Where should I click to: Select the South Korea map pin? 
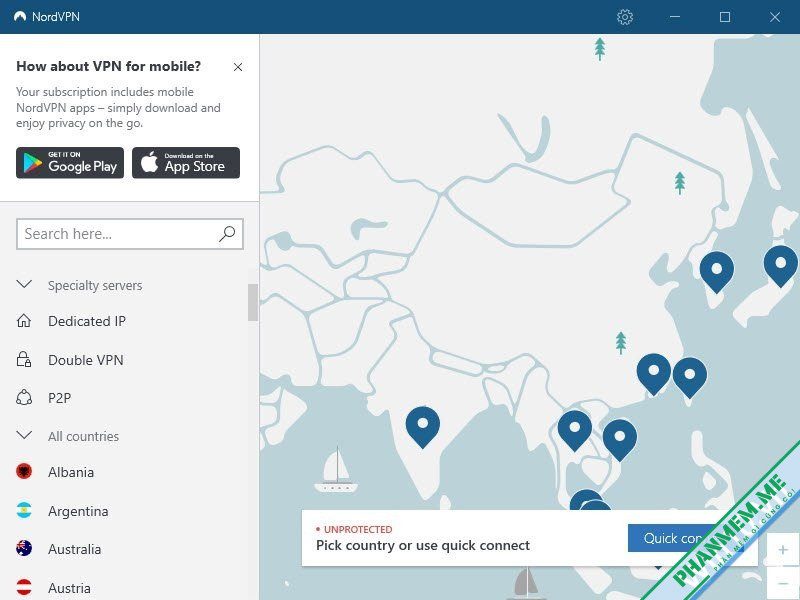(x=717, y=273)
